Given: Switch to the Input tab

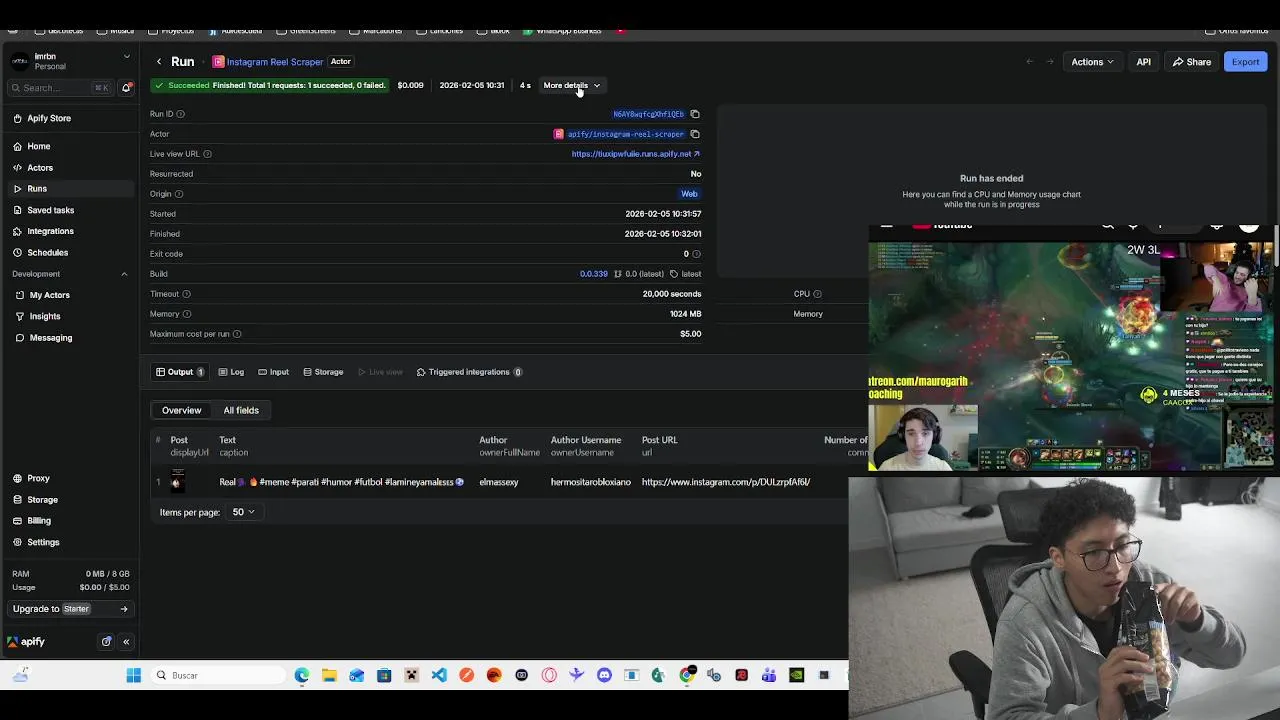Looking at the screenshot, I should [x=273, y=372].
